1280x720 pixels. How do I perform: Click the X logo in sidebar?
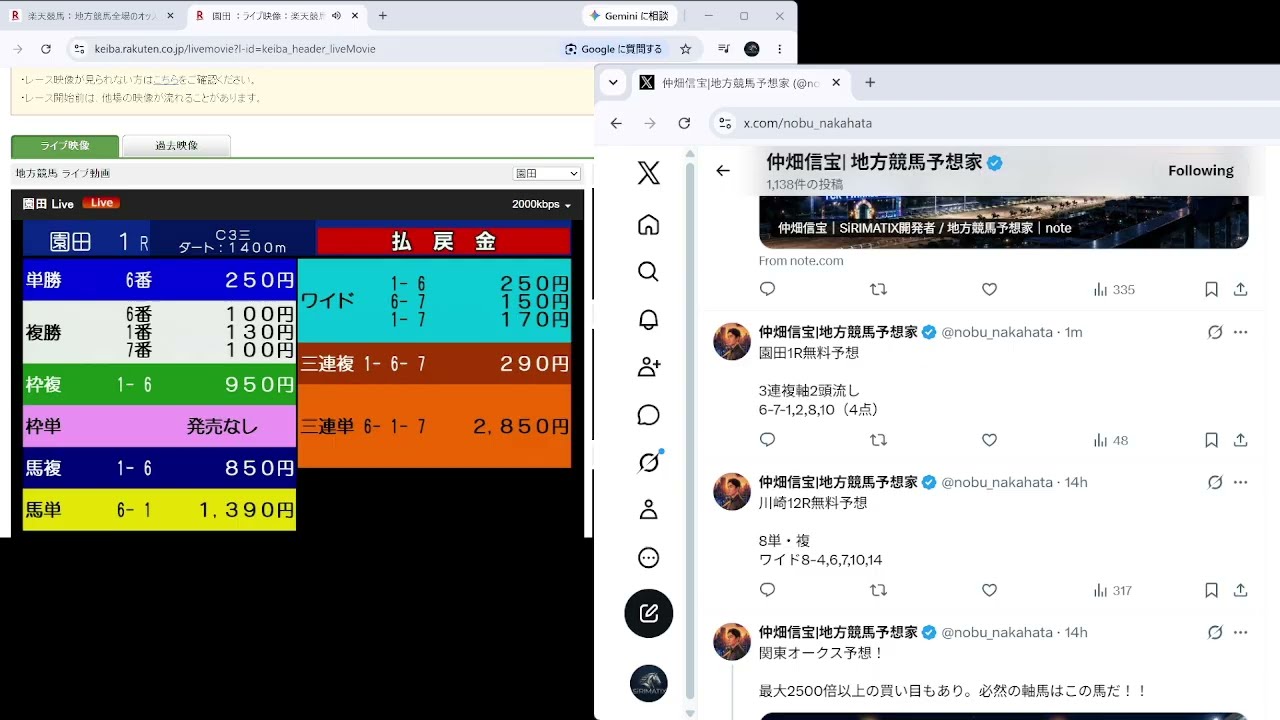click(648, 173)
